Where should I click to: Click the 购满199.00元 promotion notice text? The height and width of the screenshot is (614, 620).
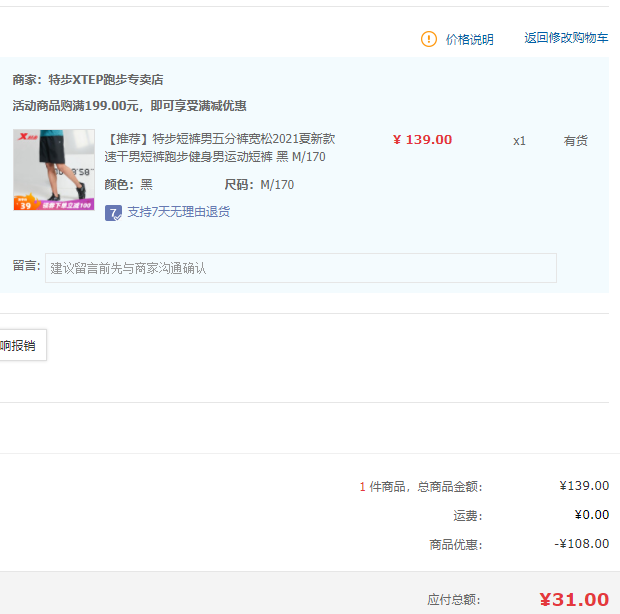coord(129,106)
